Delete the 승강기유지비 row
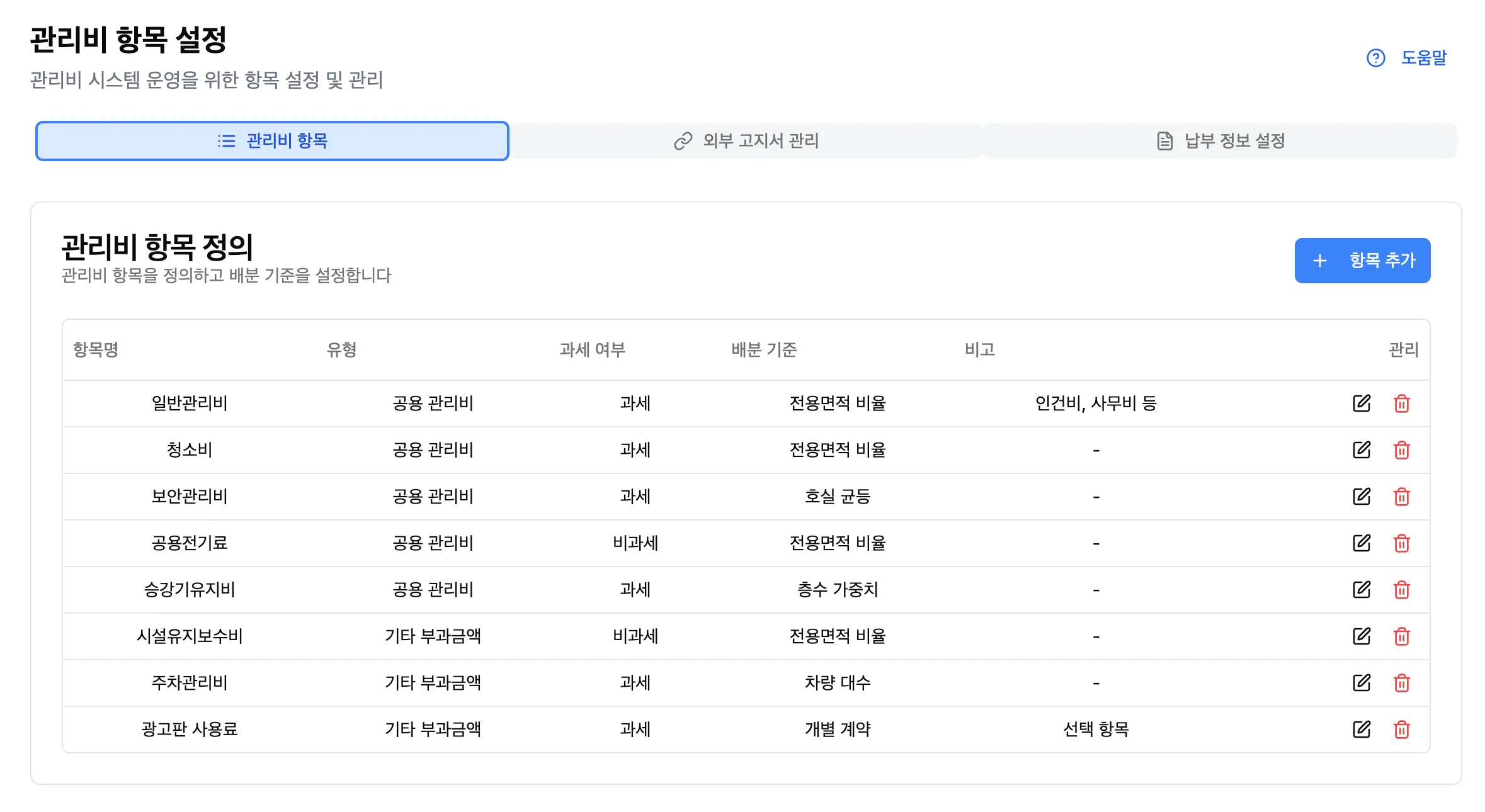 coord(1402,589)
